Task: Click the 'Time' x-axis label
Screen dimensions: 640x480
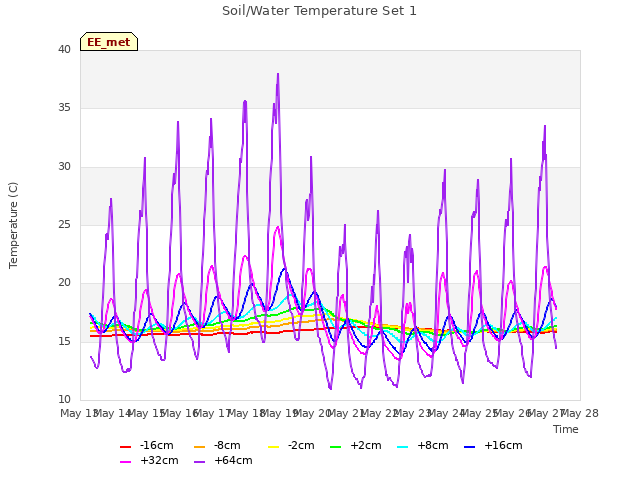Action: [566, 429]
